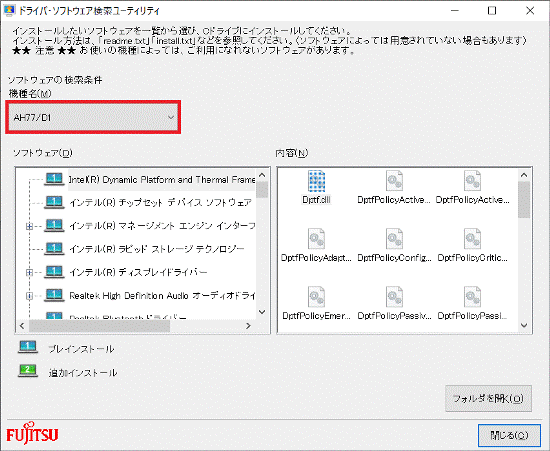Viewport: 550px width, 451px height.
Task: Expand the インテル(R) ディスプレイドライバー node
Action: [29, 272]
